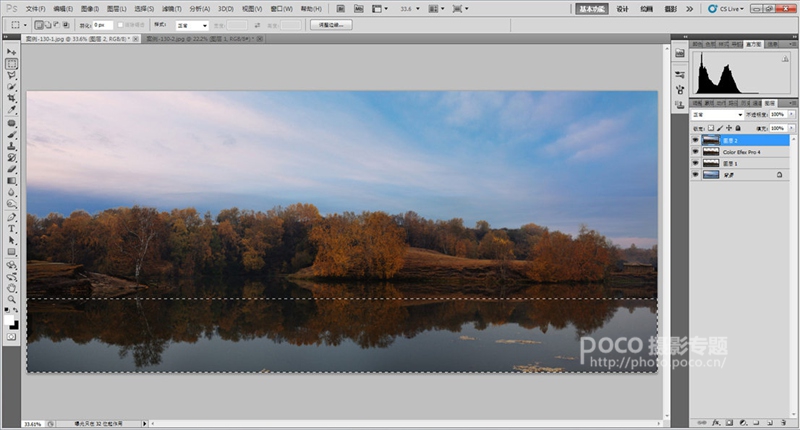The height and width of the screenshot is (430, 800).
Task: Toggle lock image pixels brush icon
Action: coord(720,128)
